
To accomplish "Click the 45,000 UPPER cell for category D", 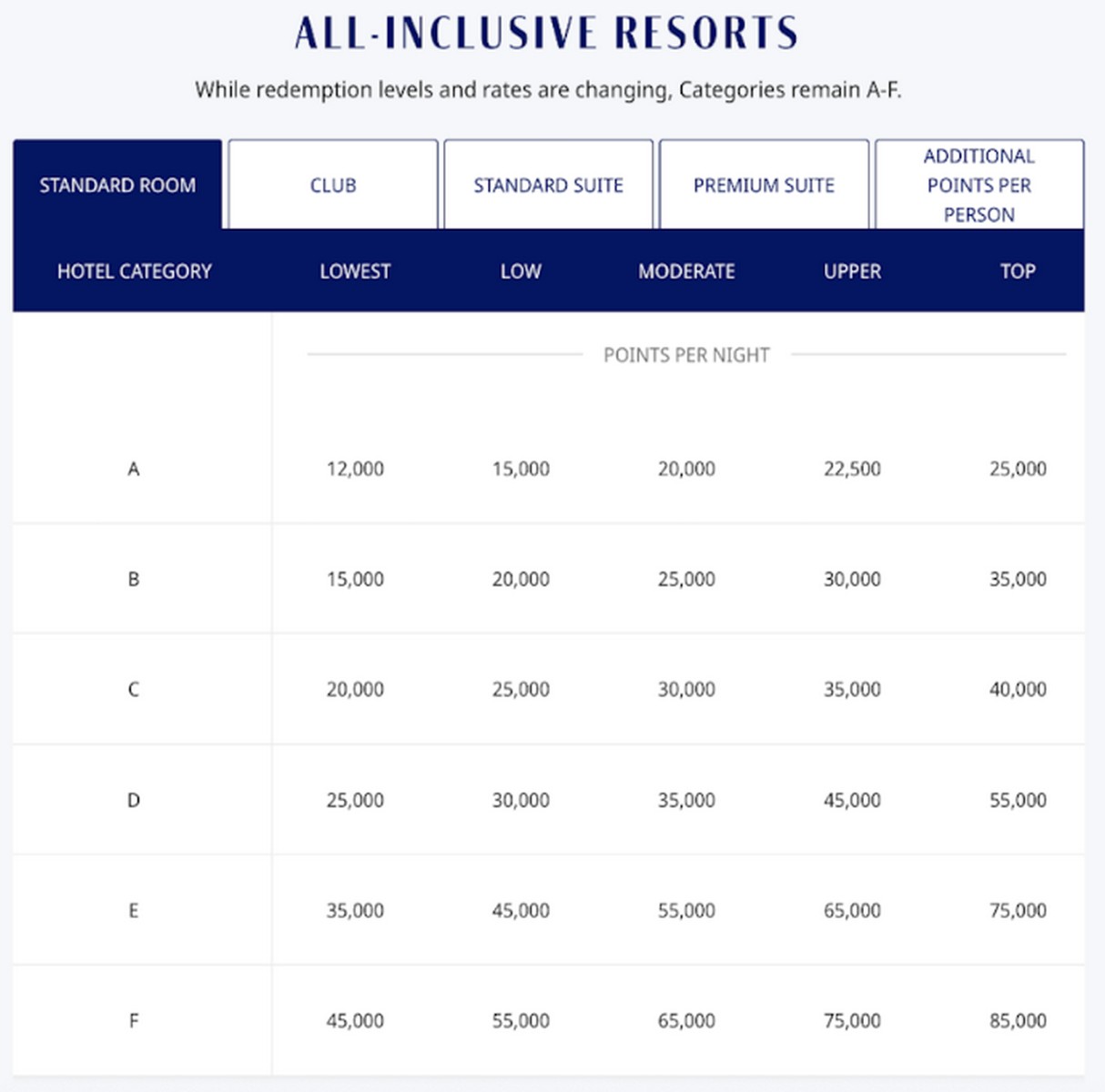I will [x=852, y=800].
